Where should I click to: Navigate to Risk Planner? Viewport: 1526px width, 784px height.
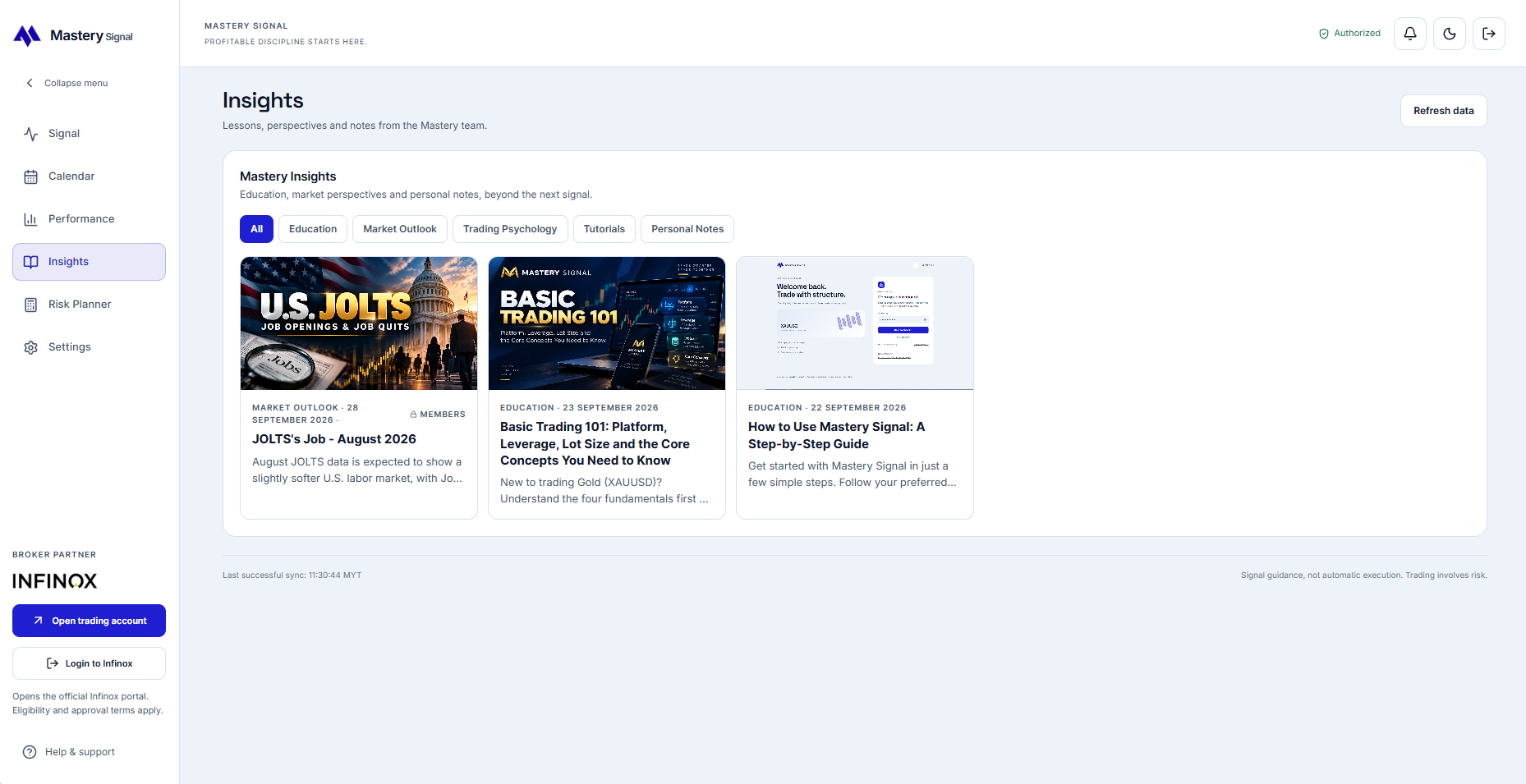[x=89, y=305]
